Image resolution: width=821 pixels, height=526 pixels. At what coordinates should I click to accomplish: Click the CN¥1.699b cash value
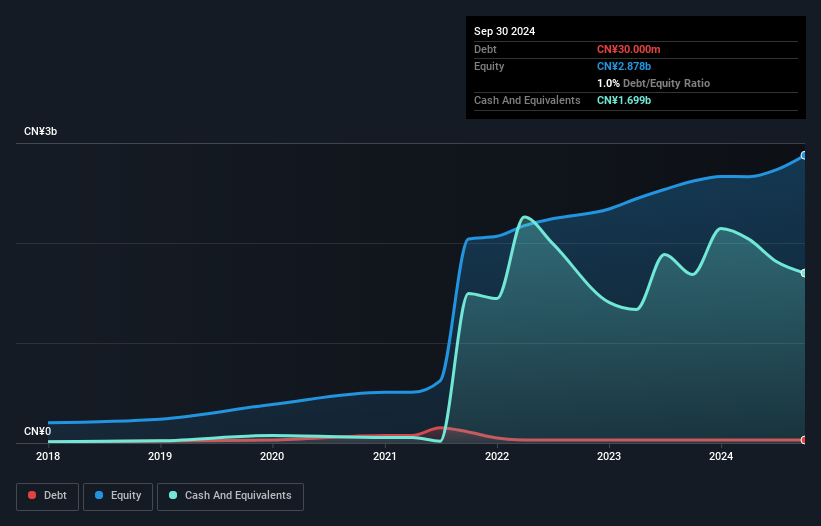click(x=624, y=100)
